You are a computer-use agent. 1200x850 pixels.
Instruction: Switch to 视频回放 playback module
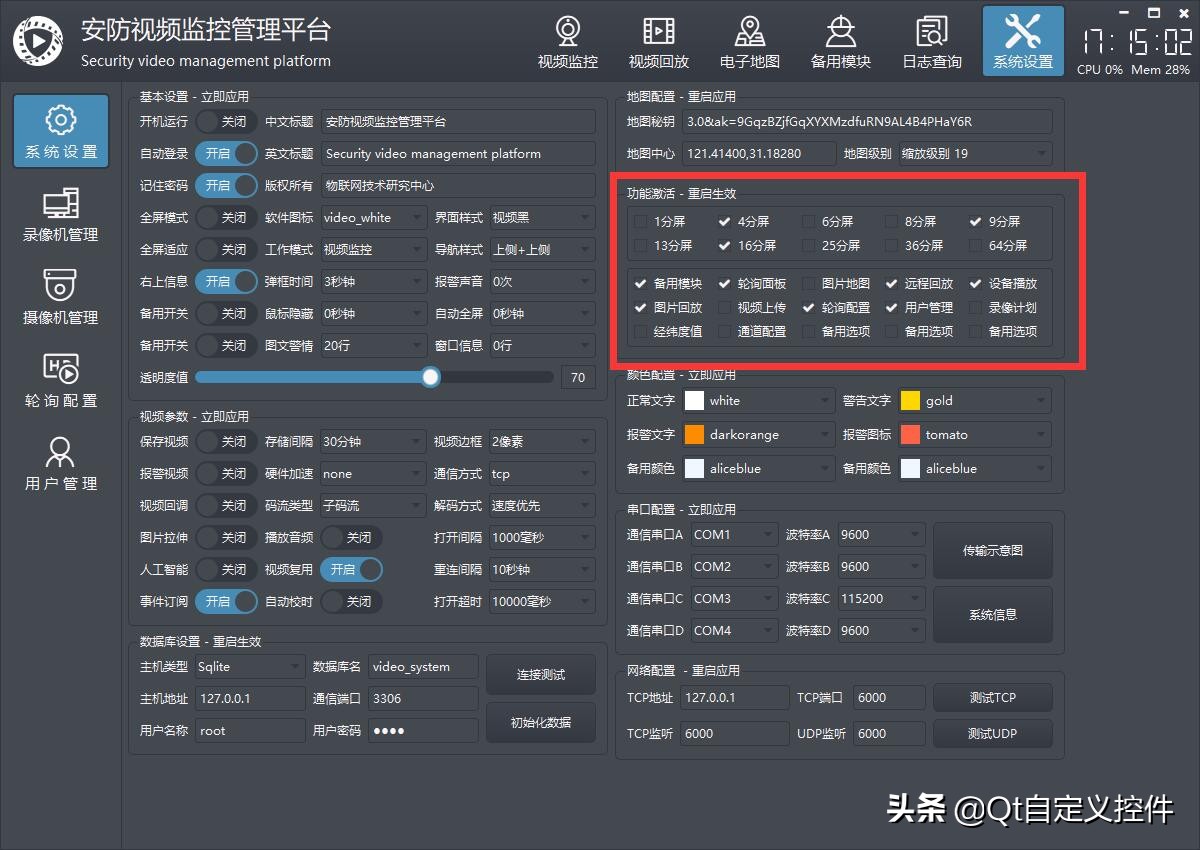coord(659,41)
